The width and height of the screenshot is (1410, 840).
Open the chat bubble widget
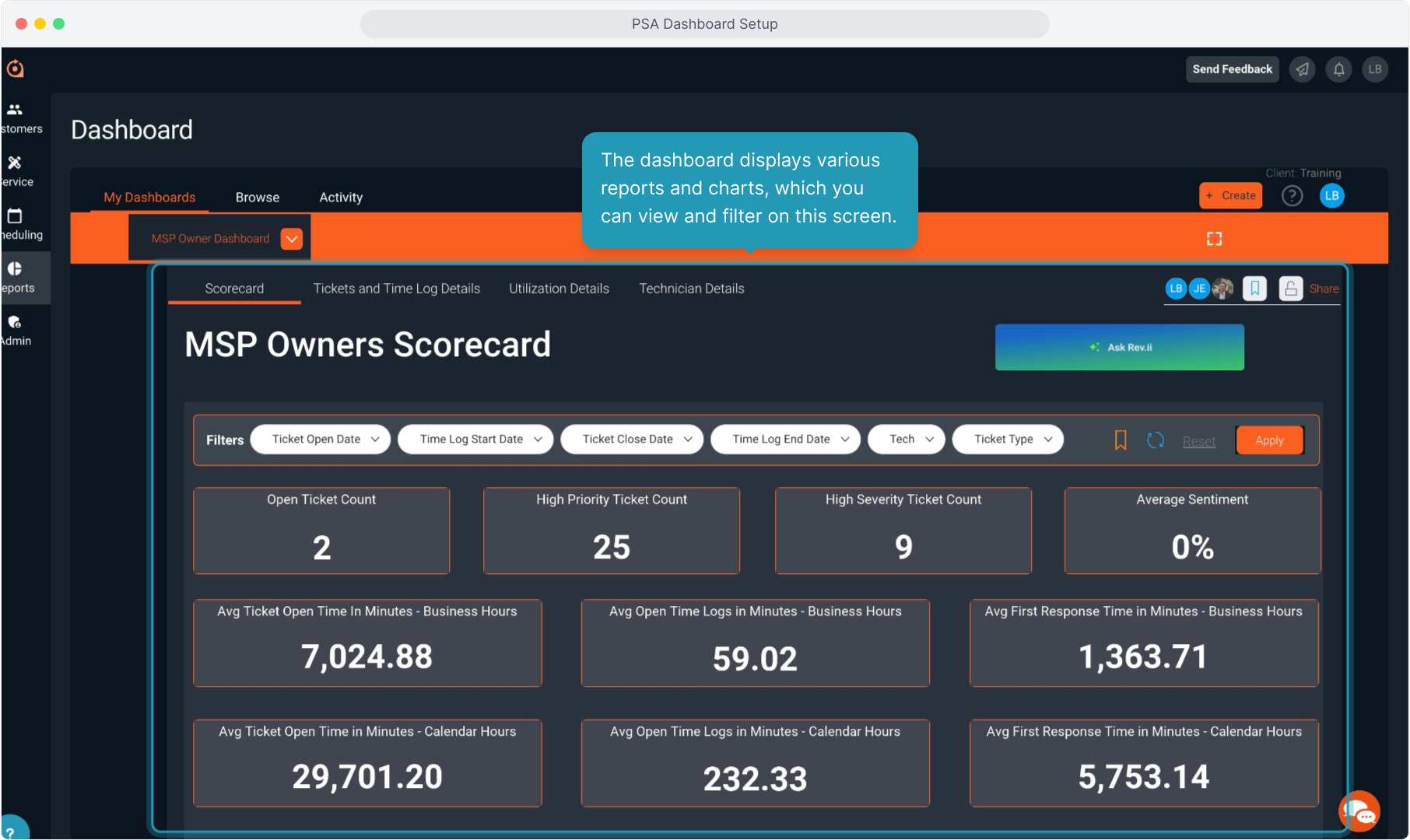point(1359,811)
